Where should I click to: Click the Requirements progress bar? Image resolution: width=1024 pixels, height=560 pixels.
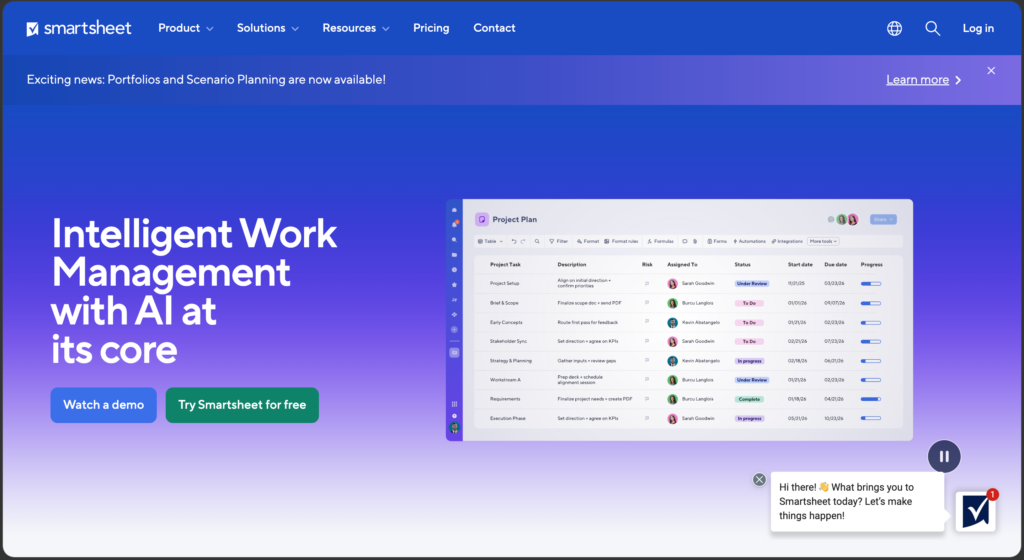tap(871, 399)
